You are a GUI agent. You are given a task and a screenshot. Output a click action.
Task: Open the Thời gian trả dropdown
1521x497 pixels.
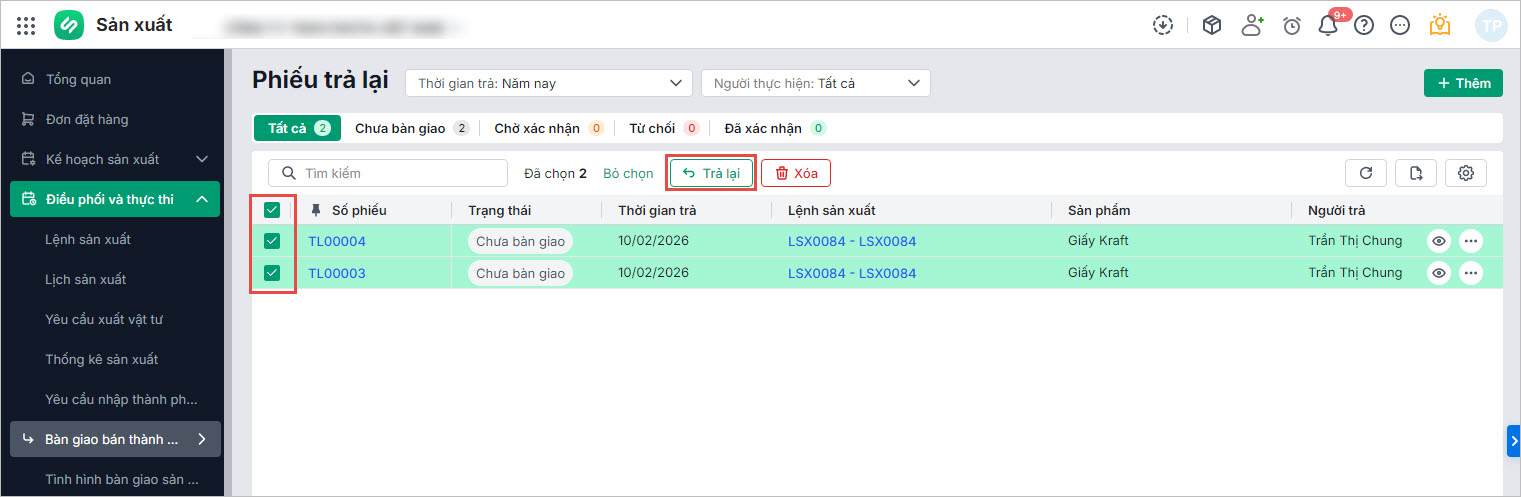(x=548, y=83)
